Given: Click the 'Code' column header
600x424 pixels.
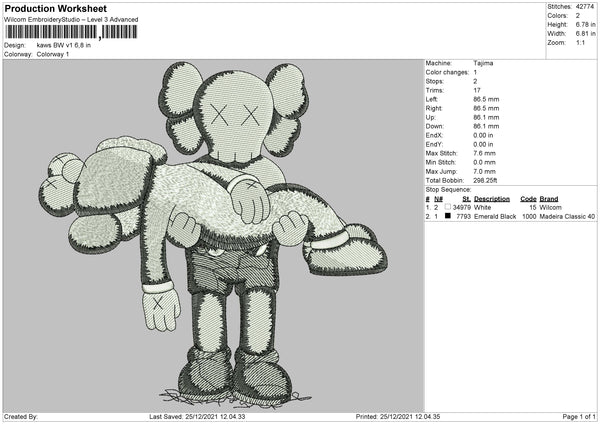Looking at the screenshot, I should tap(528, 199).
